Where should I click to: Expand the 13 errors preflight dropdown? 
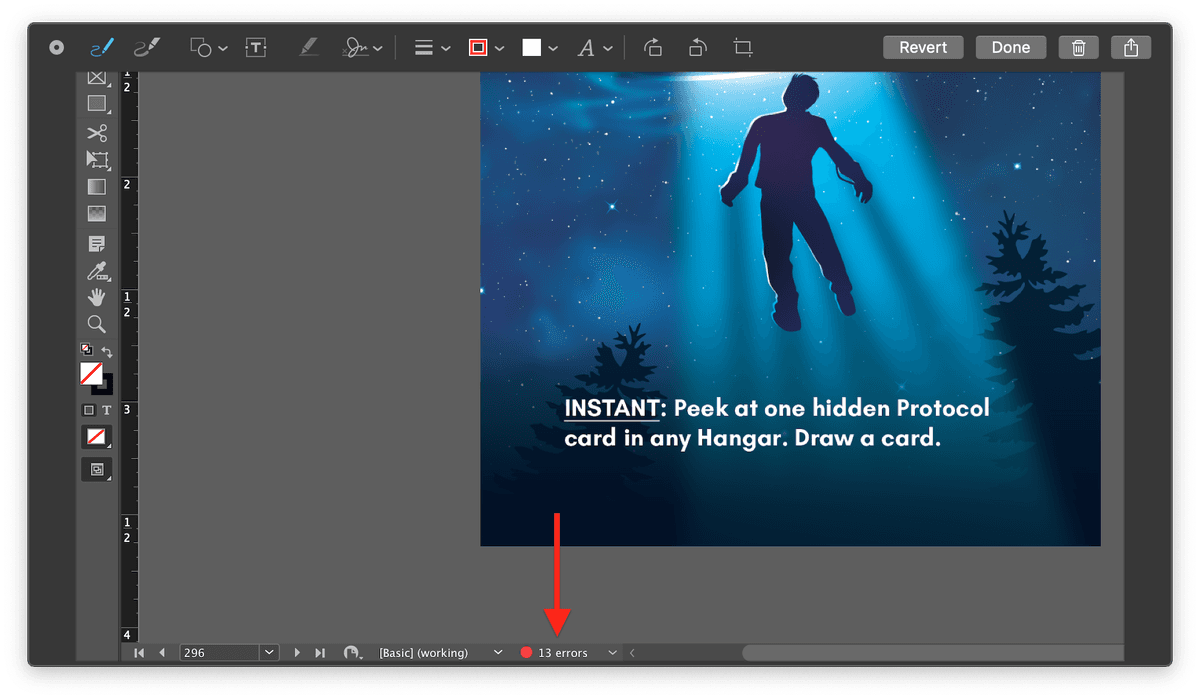pyautogui.click(x=611, y=653)
